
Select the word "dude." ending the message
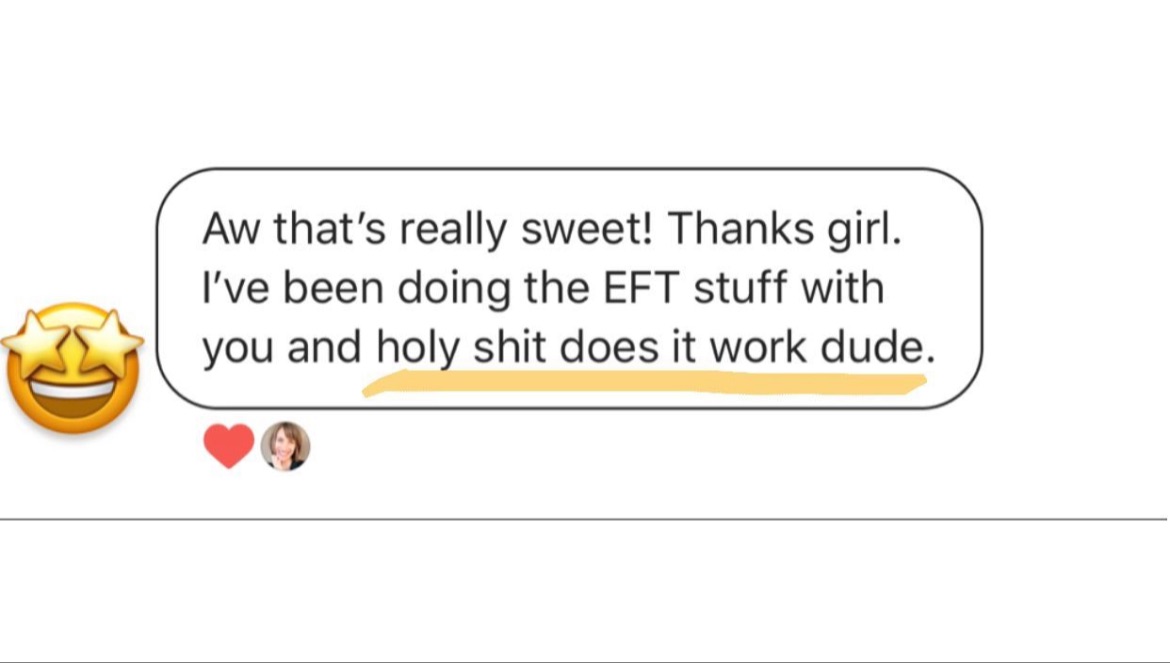pyautogui.click(x=875, y=347)
